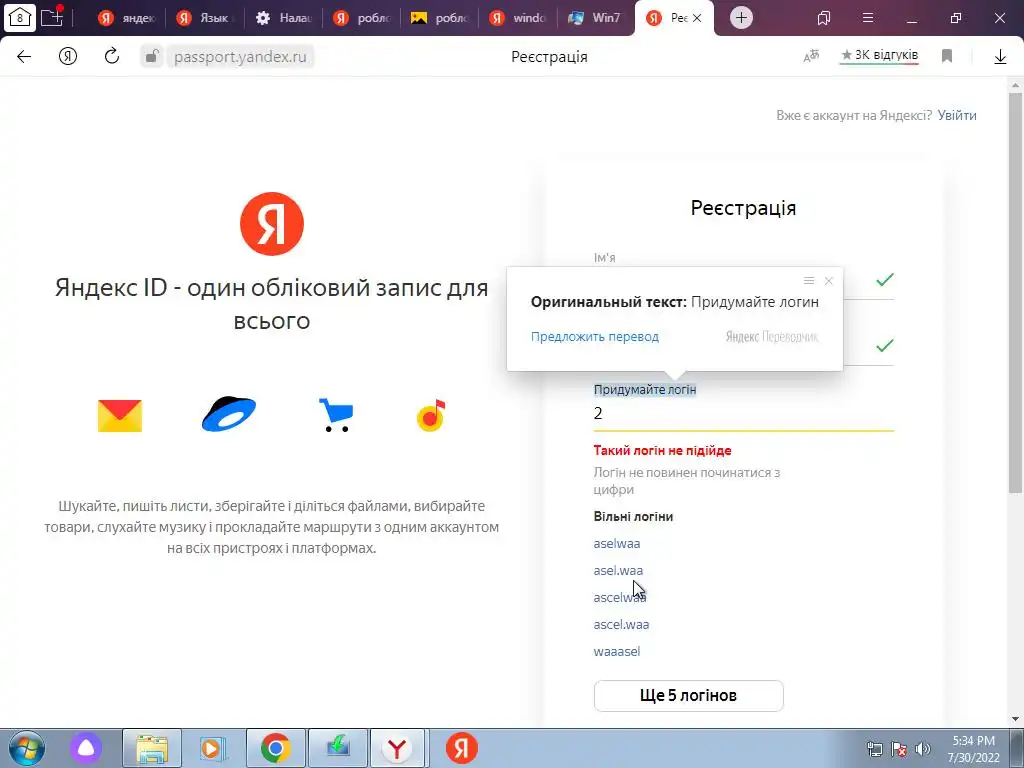The image size is (1024, 768).
Task: Bookmark this page with the bookmark icon
Action: point(947,56)
